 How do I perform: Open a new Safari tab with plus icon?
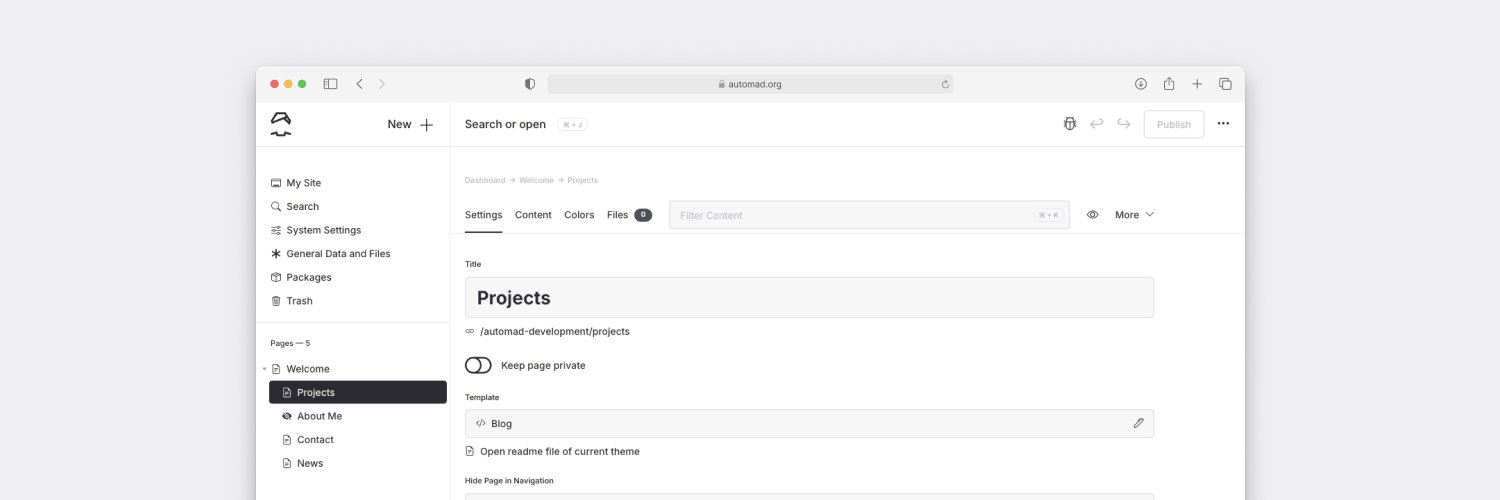tap(1197, 84)
